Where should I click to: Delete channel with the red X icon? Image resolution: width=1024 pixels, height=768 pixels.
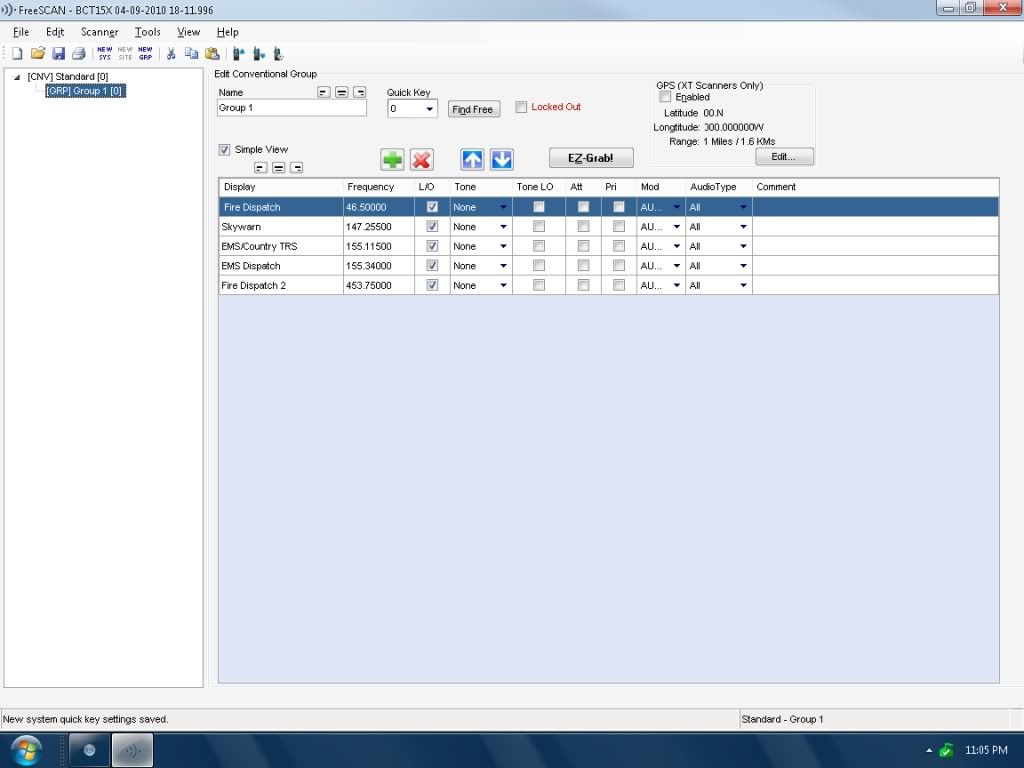[422, 159]
